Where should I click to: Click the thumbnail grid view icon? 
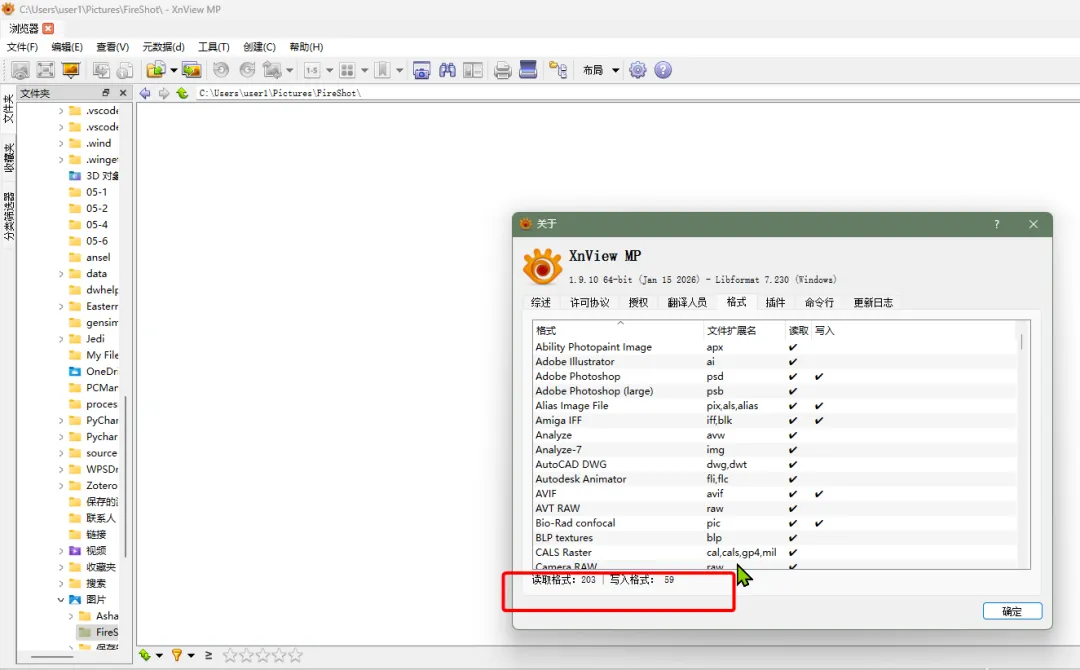[x=347, y=70]
